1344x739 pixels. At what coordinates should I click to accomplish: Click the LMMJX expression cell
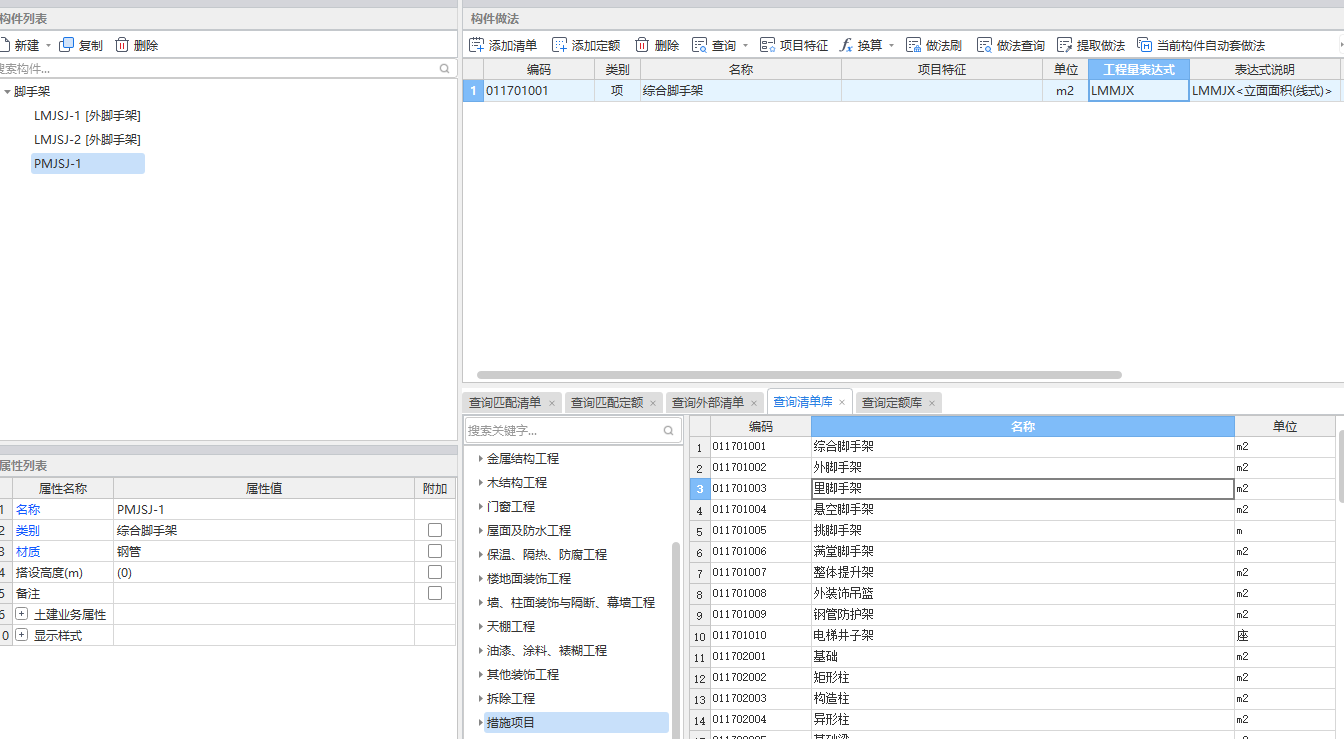(1139, 91)
